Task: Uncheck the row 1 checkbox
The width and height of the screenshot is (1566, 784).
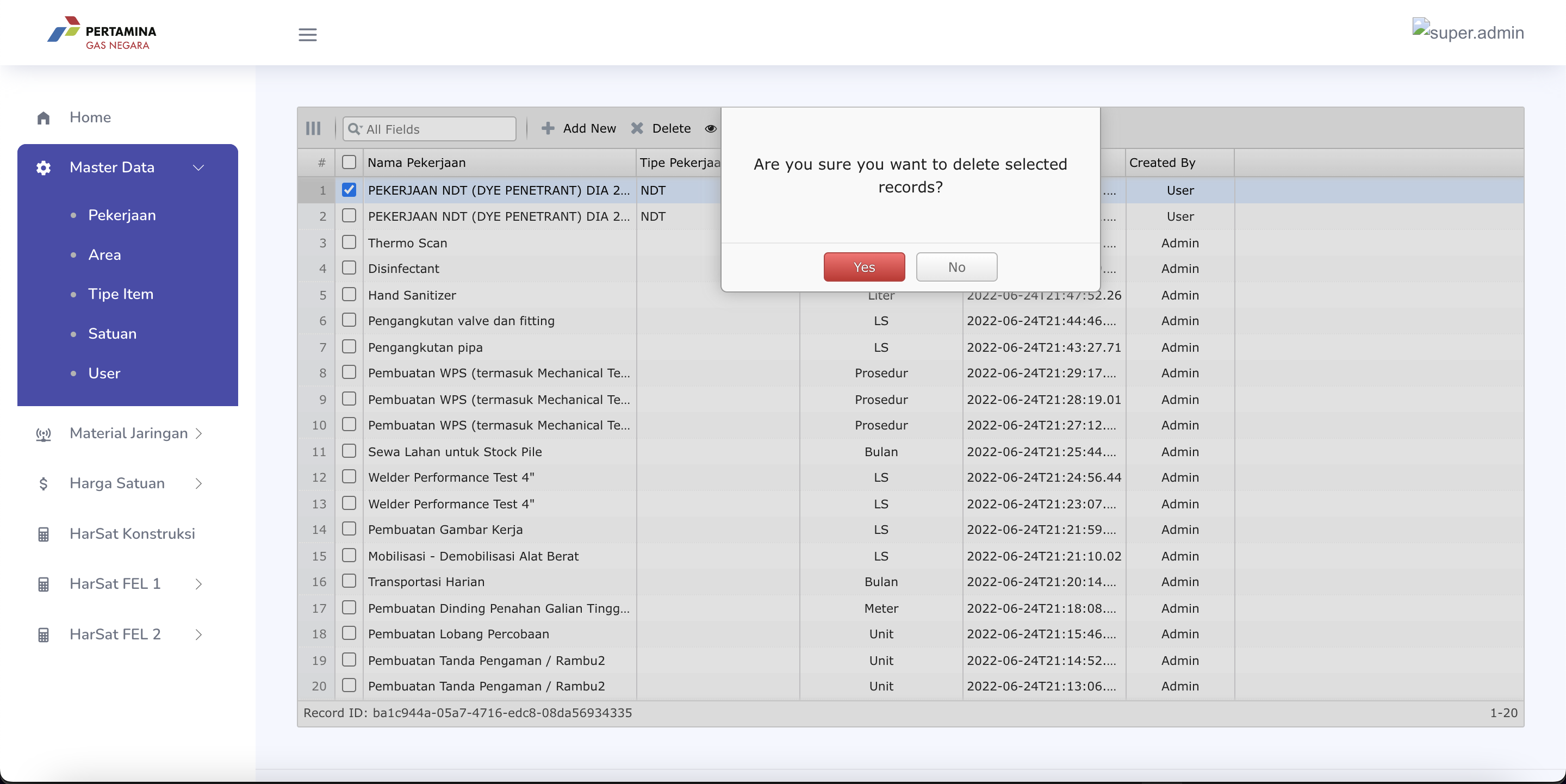Action: (349, 190)
